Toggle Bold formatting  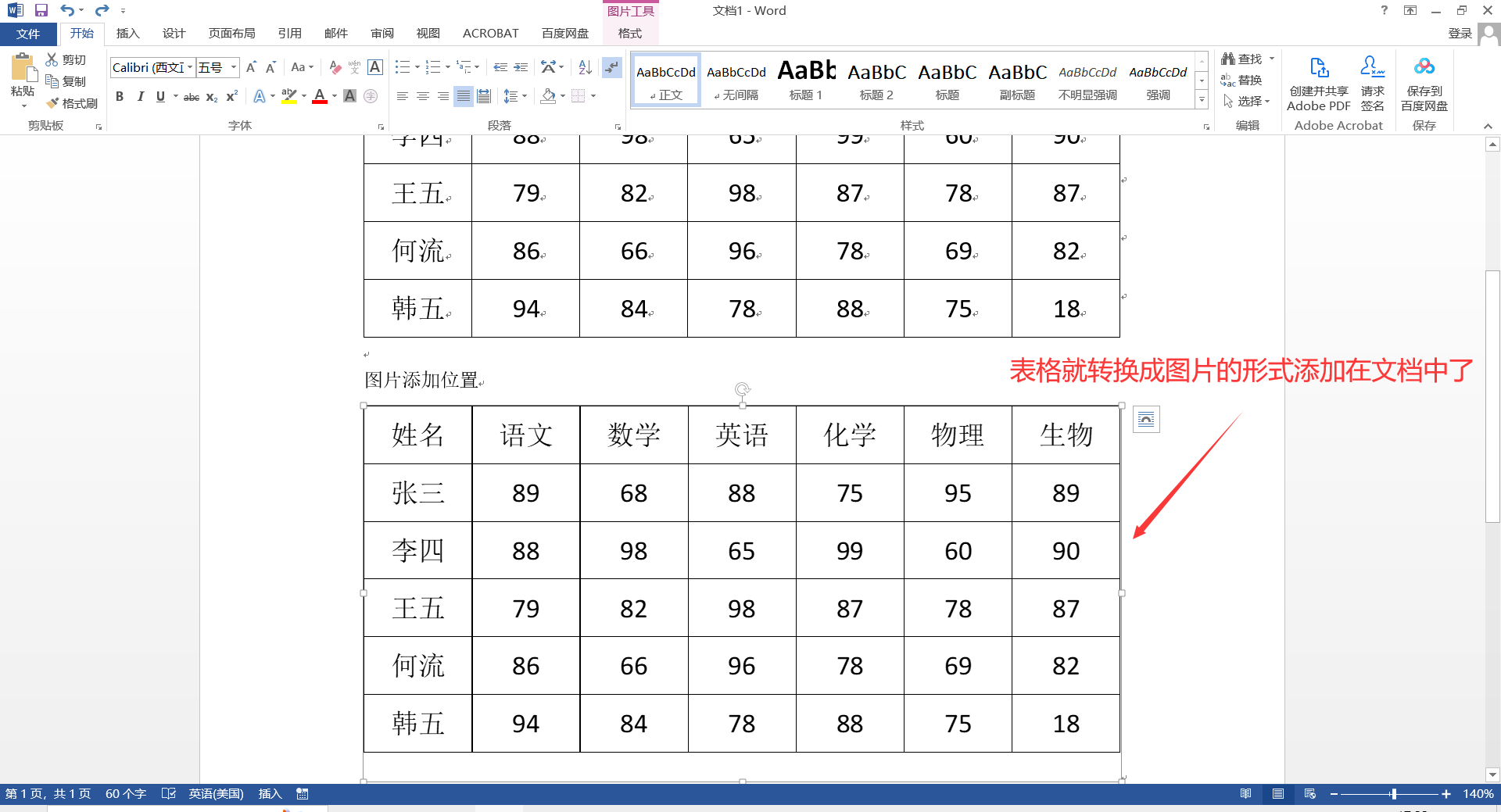tap(120, 96)
